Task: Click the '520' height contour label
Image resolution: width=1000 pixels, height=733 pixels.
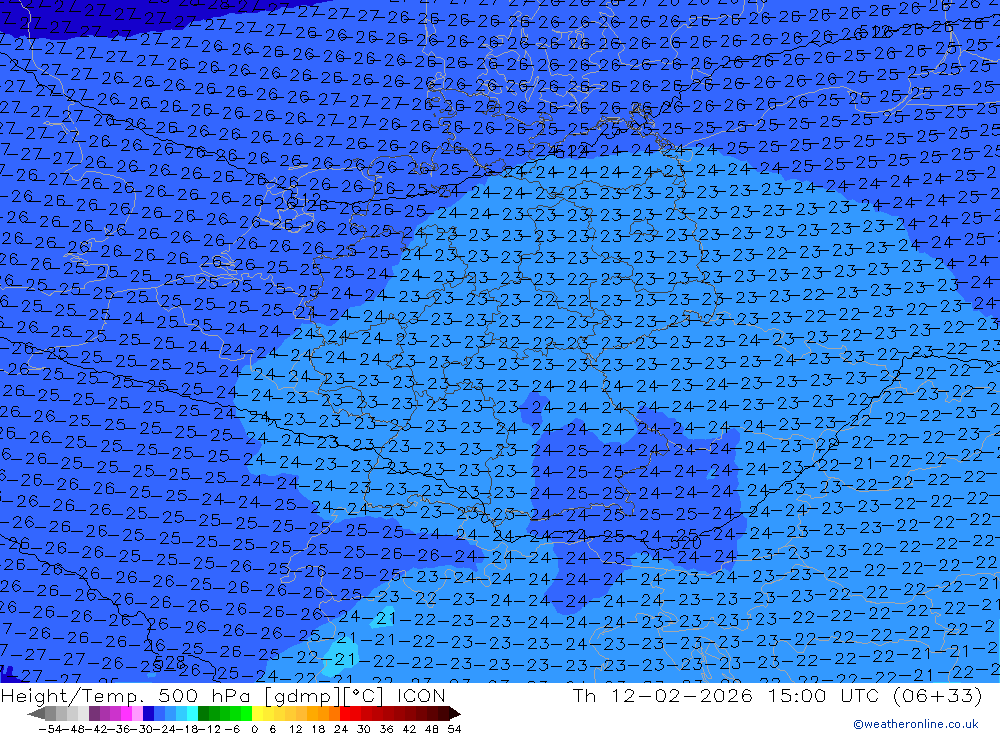Action: pos(686,544)
